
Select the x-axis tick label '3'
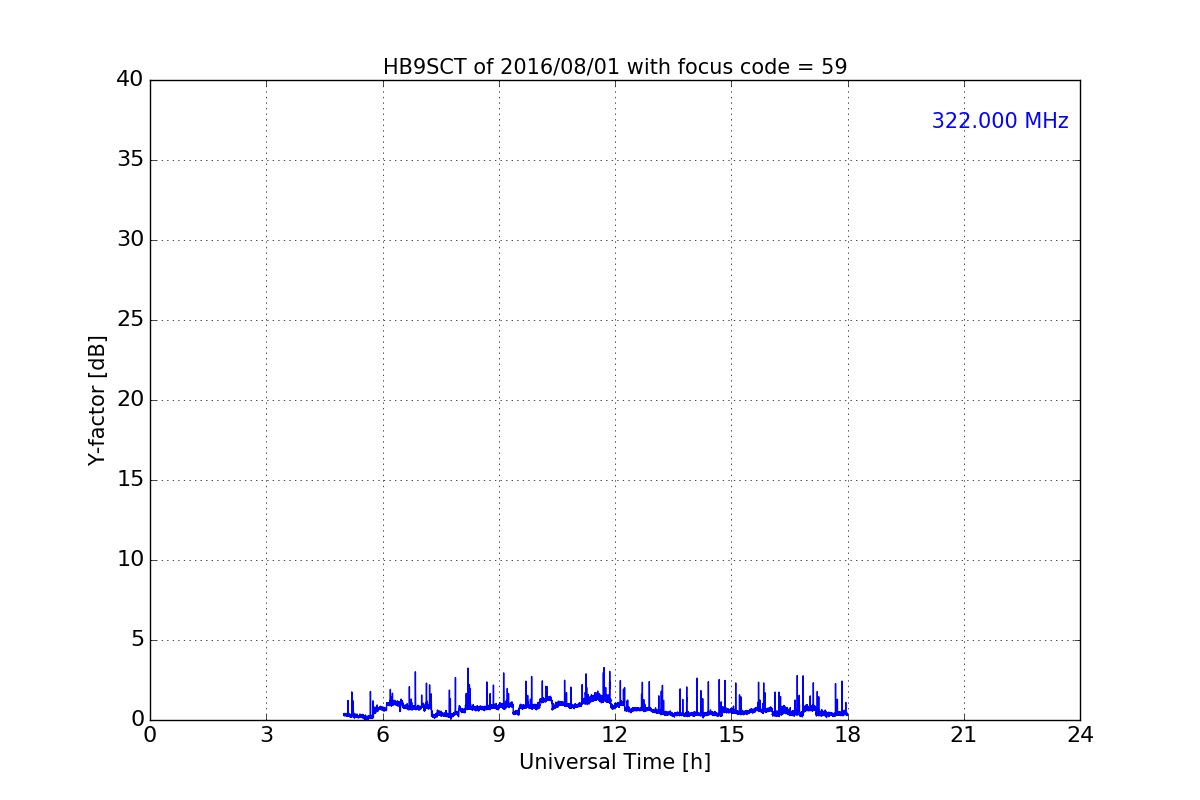tap(266, 735)
